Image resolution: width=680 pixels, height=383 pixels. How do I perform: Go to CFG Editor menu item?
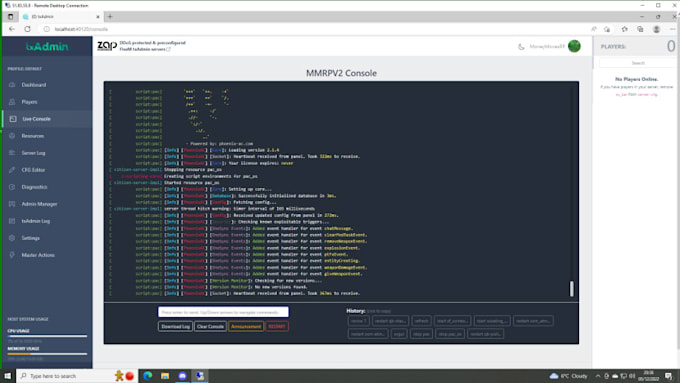(x=33, y=170)
